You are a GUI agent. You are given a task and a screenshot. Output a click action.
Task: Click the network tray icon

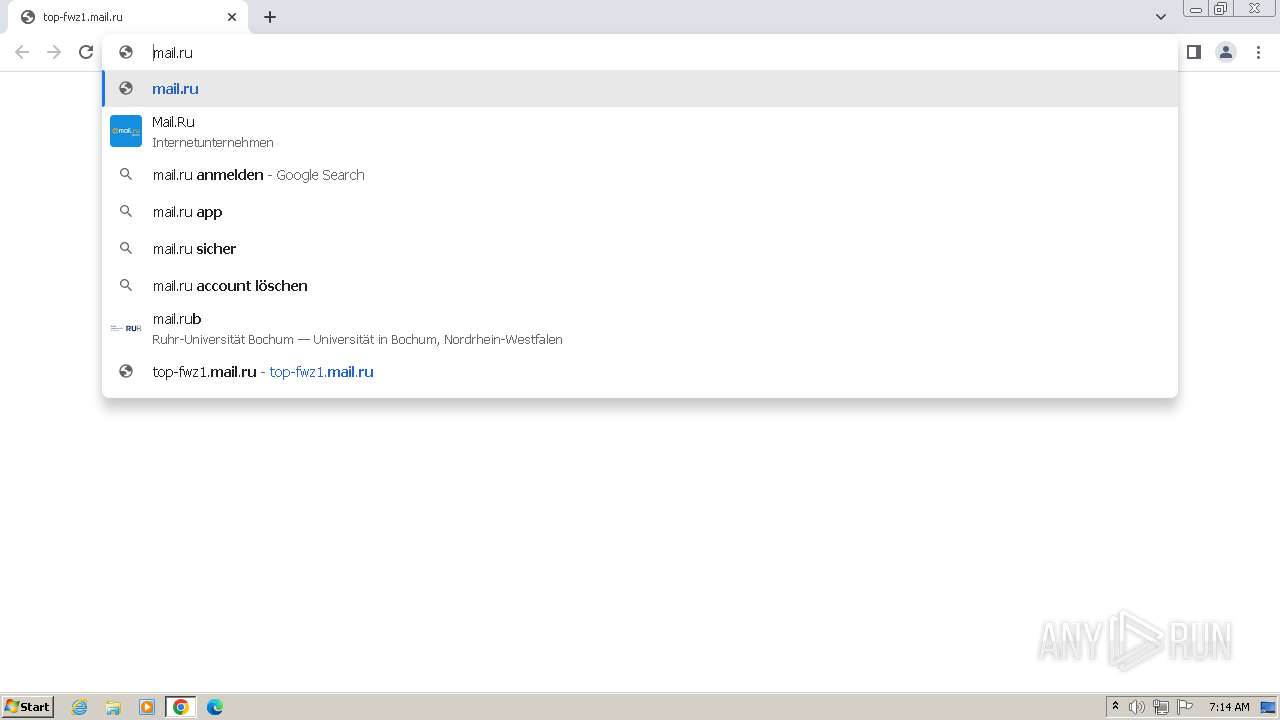(1161, 707)
